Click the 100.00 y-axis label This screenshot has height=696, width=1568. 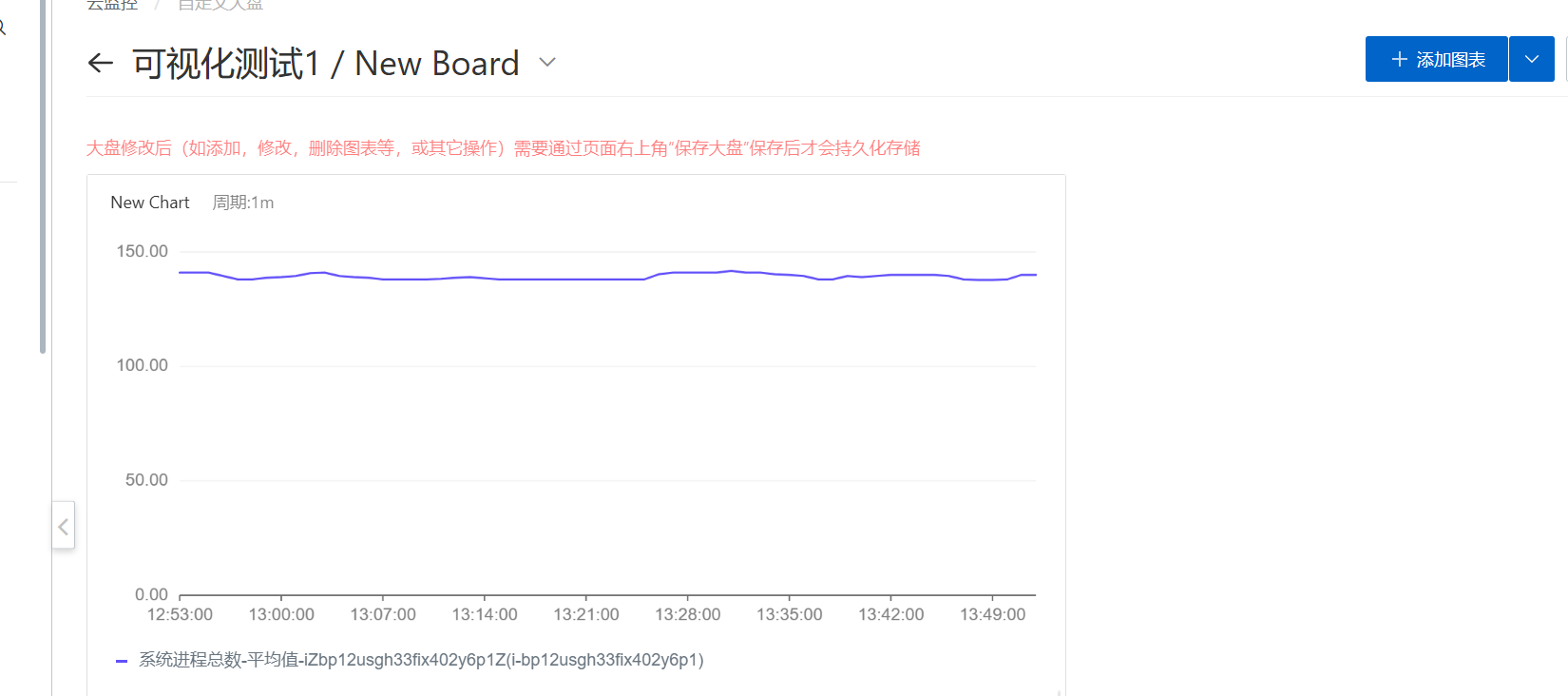(142, 365)
